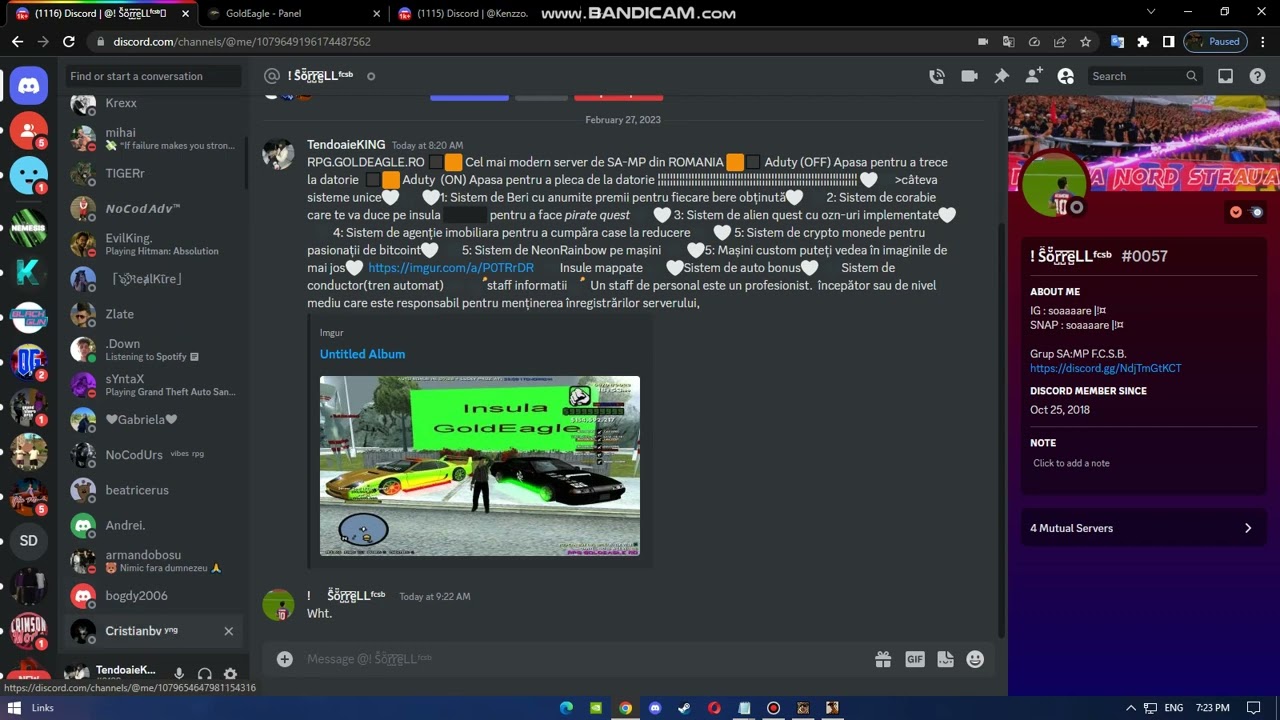
Task: Open Google Translate extension icon
Action: click(1117, 42)
